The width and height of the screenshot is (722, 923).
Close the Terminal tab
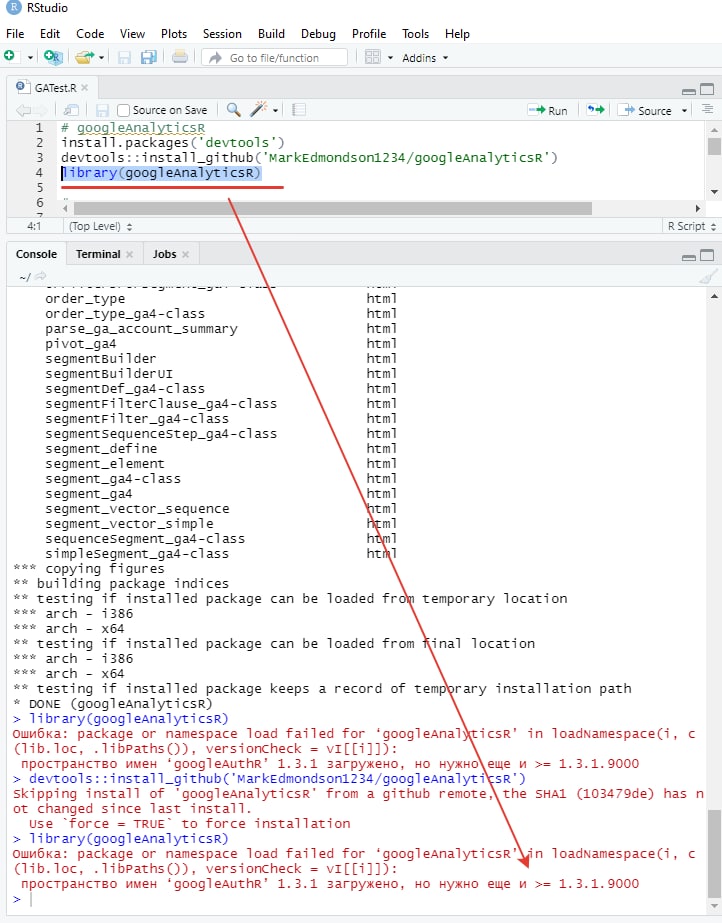pyautogui.click(x=129, y=254)
